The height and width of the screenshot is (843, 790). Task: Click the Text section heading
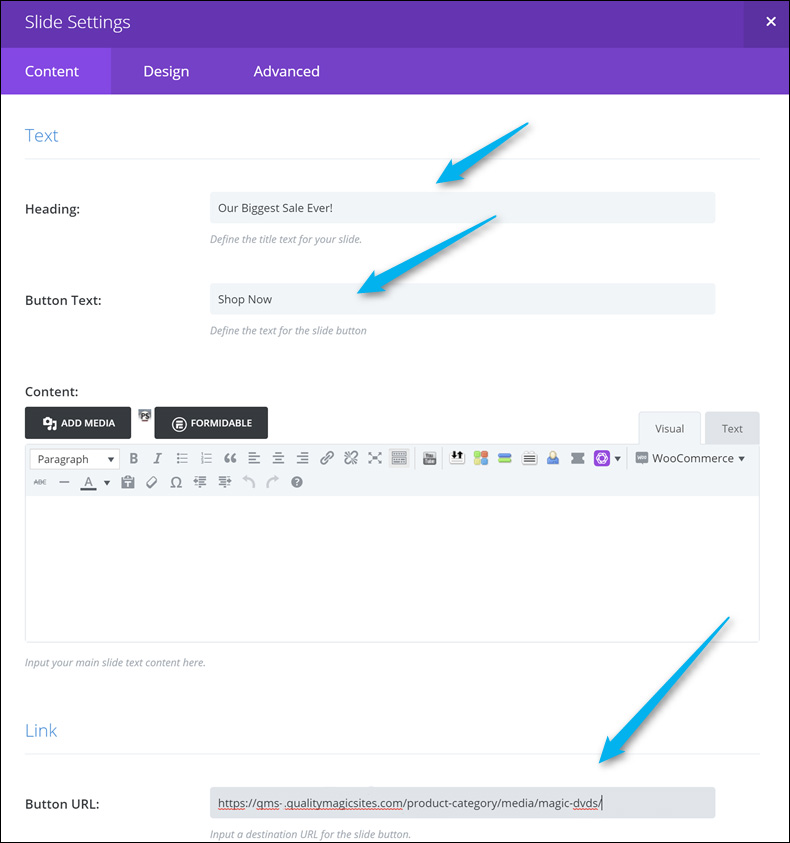coord(41,135)
